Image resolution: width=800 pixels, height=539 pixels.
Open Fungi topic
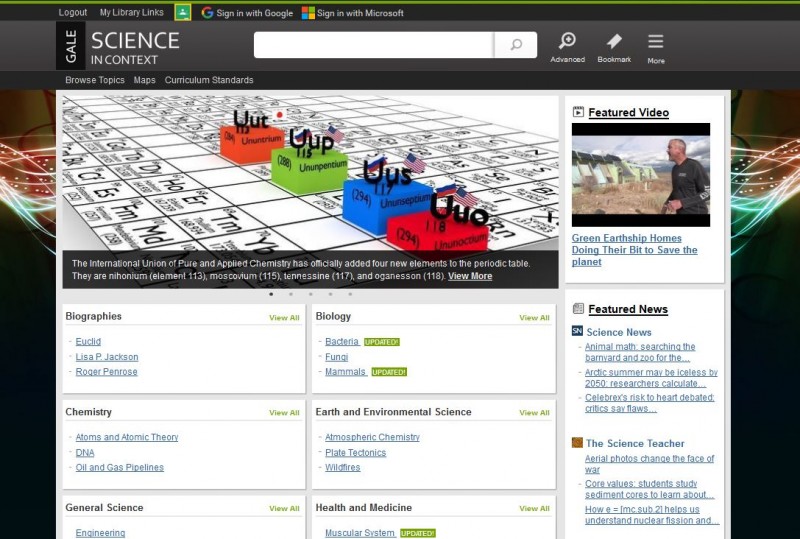pos(337,357)
